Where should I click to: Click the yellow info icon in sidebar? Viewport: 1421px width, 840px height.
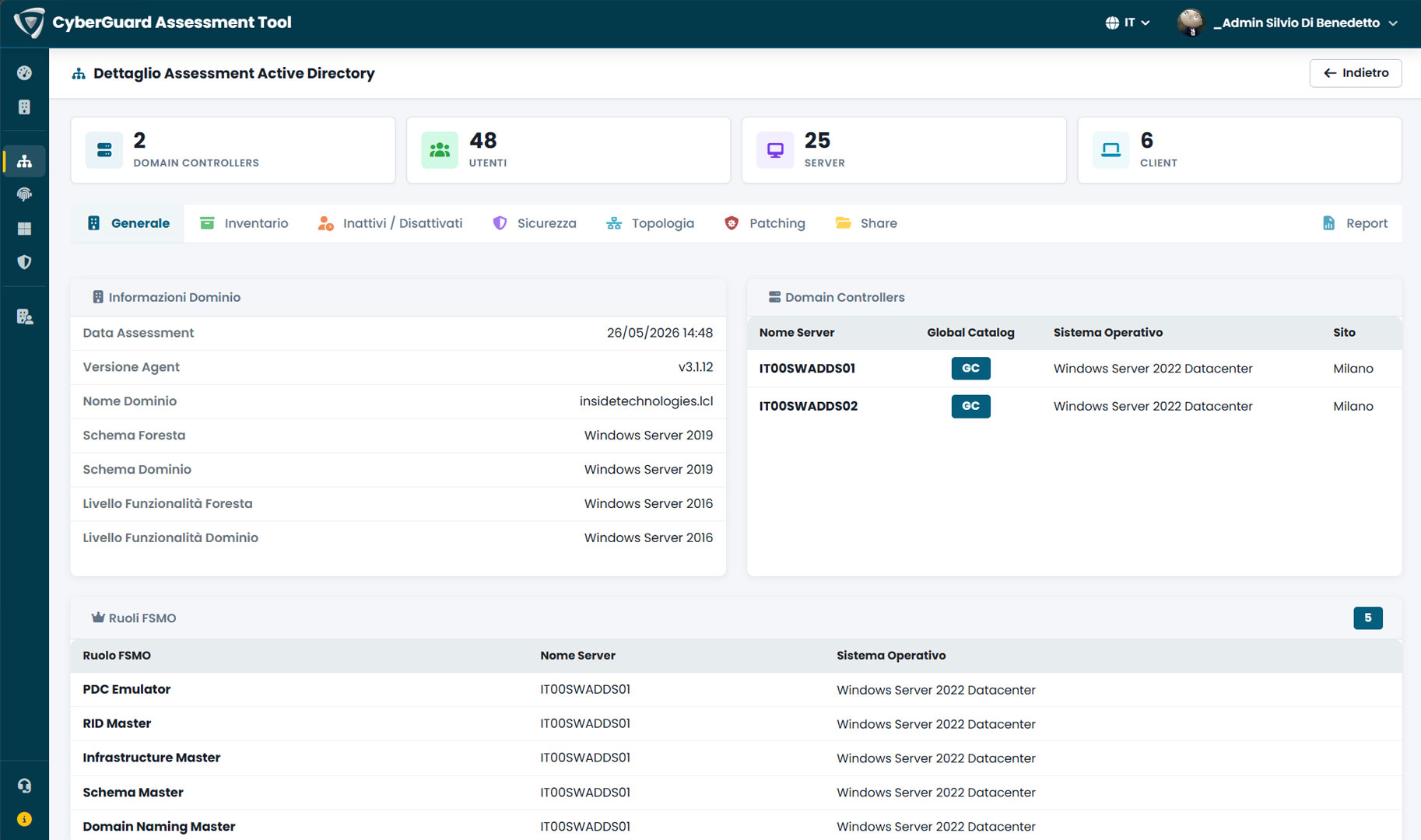tap(24, 819)
